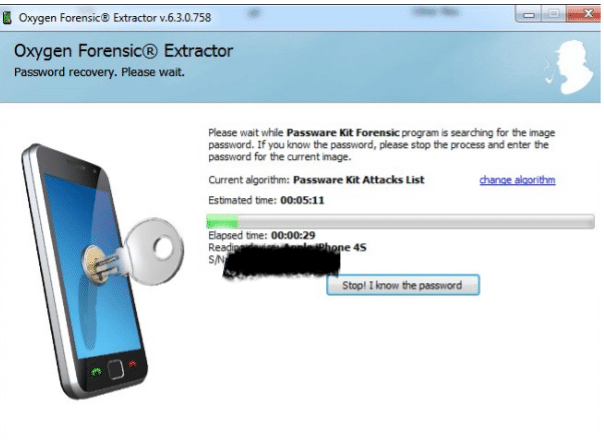Minimize the Extractor window

point(528,15)
